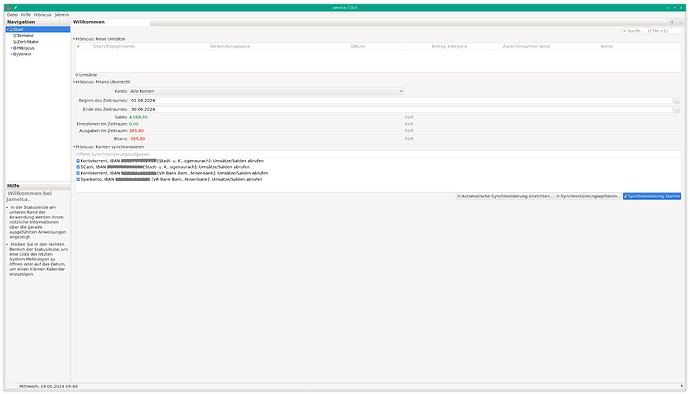Expand the Hibiscus tree node arrow
The height and width of the screenshot is (394, 690).
pos(11,48)
